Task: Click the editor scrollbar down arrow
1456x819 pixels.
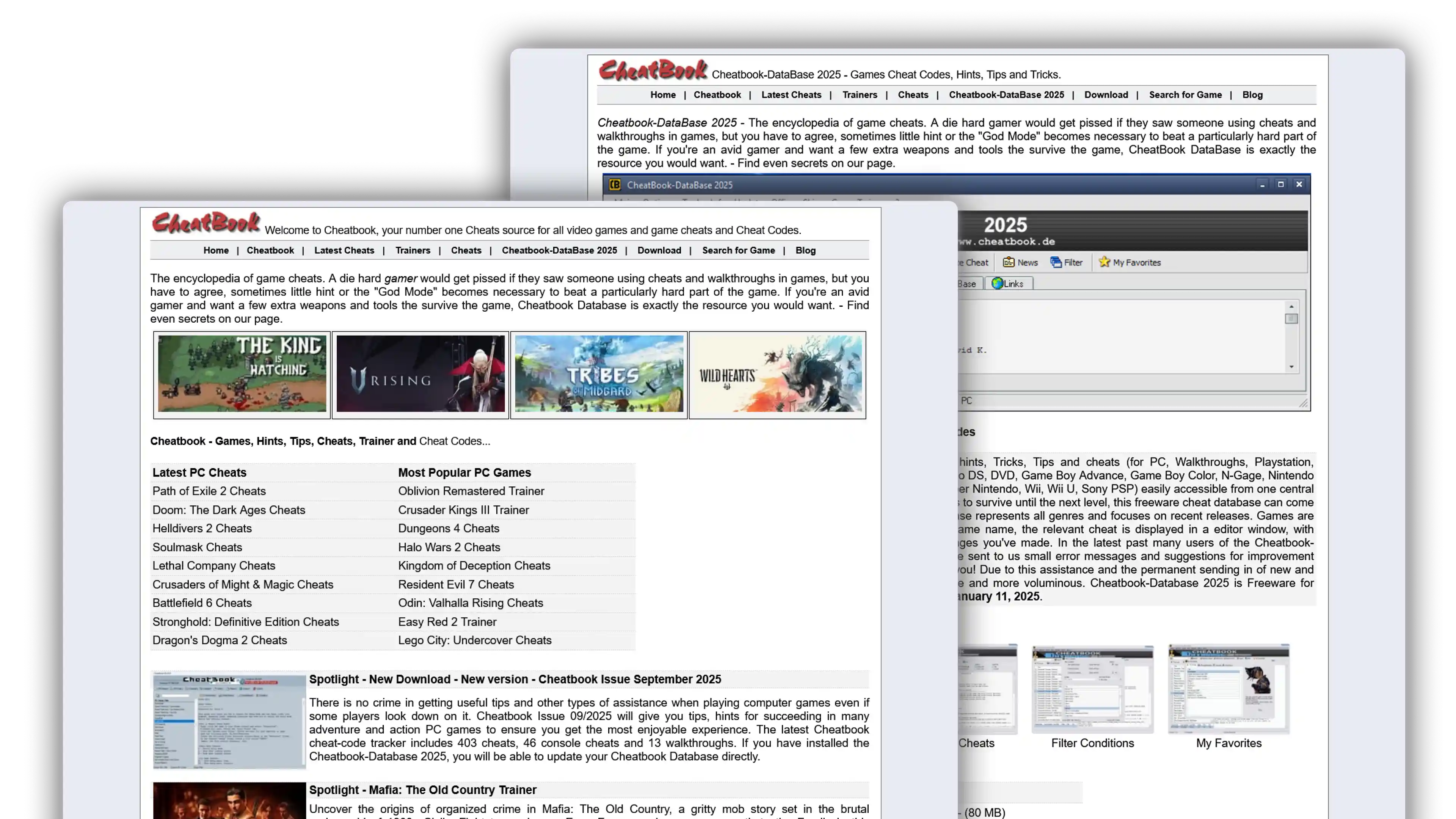Action: tap(1291, 367)
